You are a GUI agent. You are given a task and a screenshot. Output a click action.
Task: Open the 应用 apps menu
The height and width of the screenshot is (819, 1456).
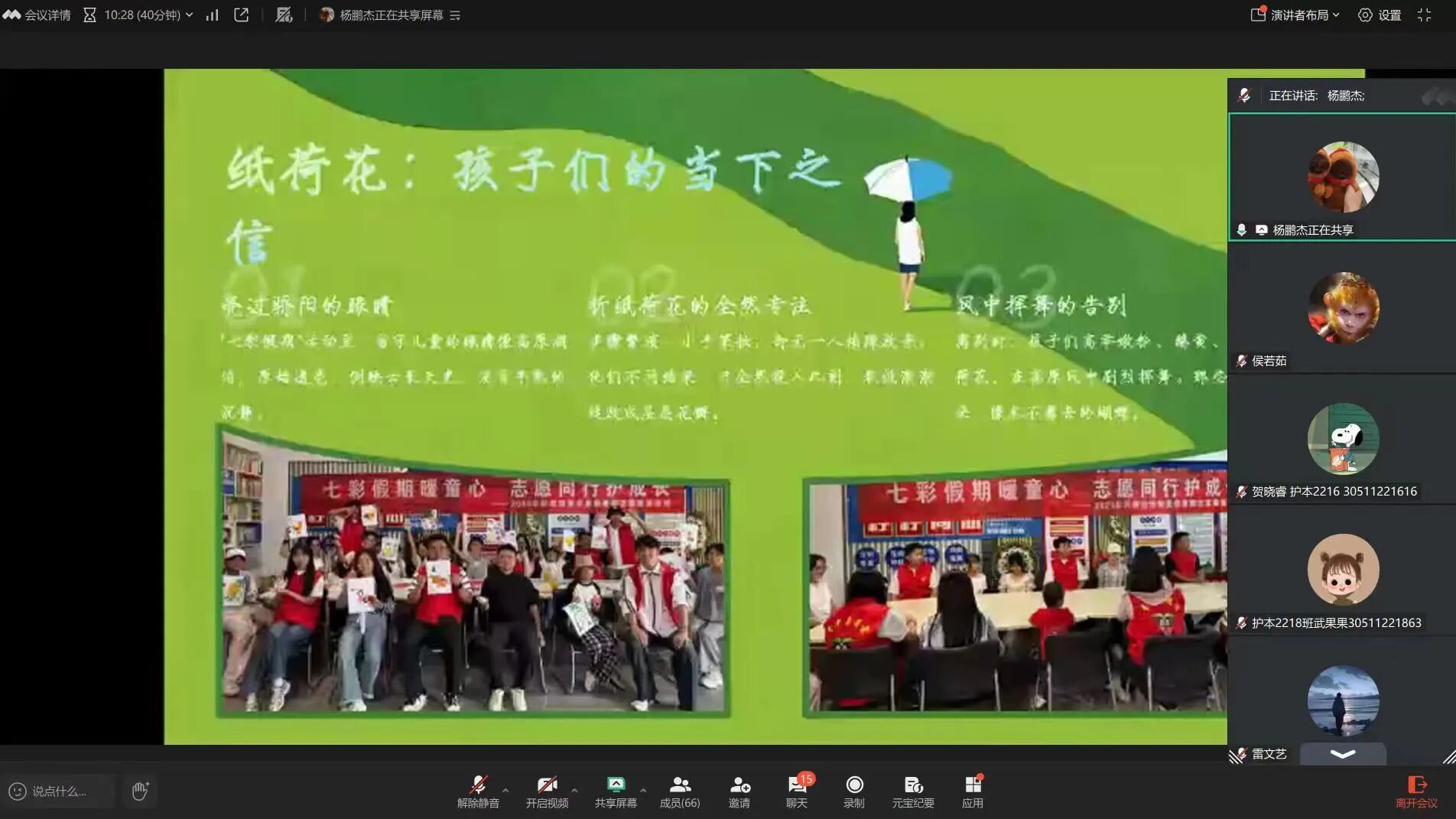973,791
